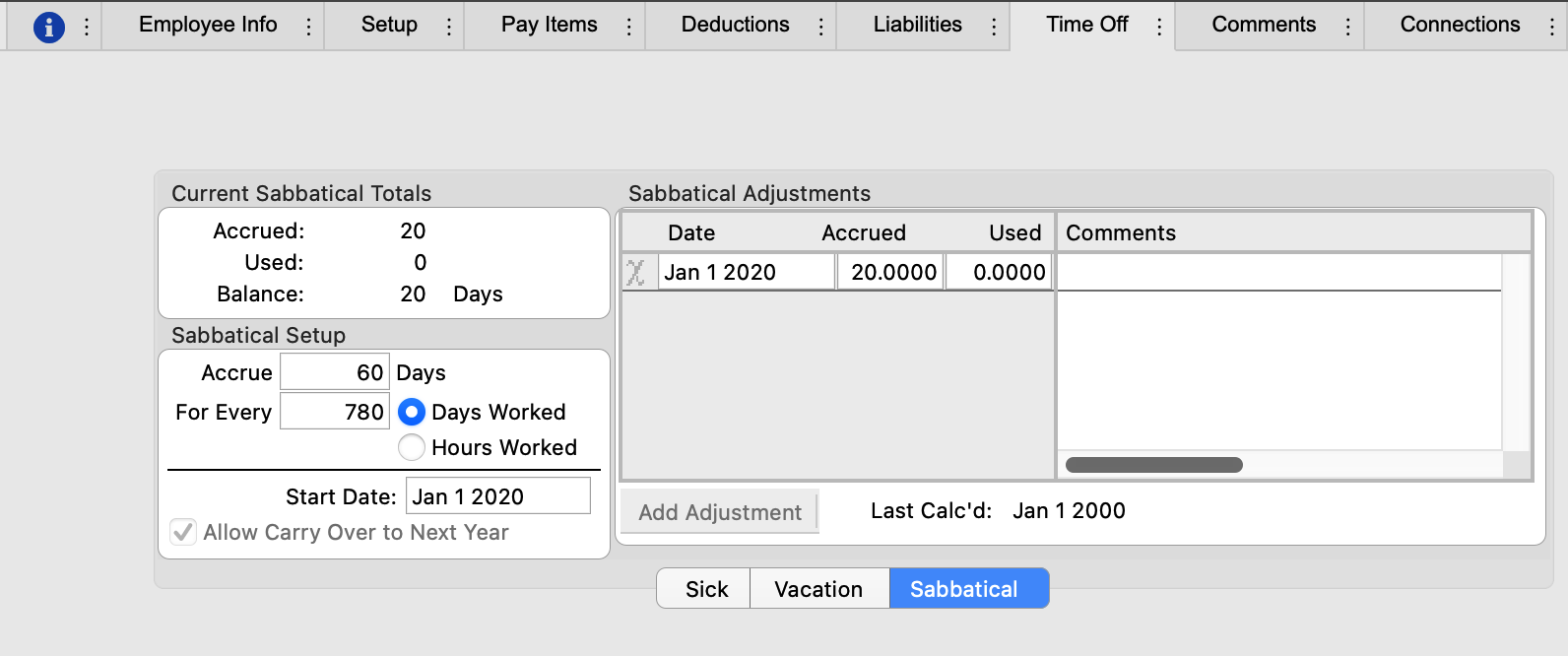Select the Hours Worked radio button
The image size is (1568, 656).
coord(412,447)
